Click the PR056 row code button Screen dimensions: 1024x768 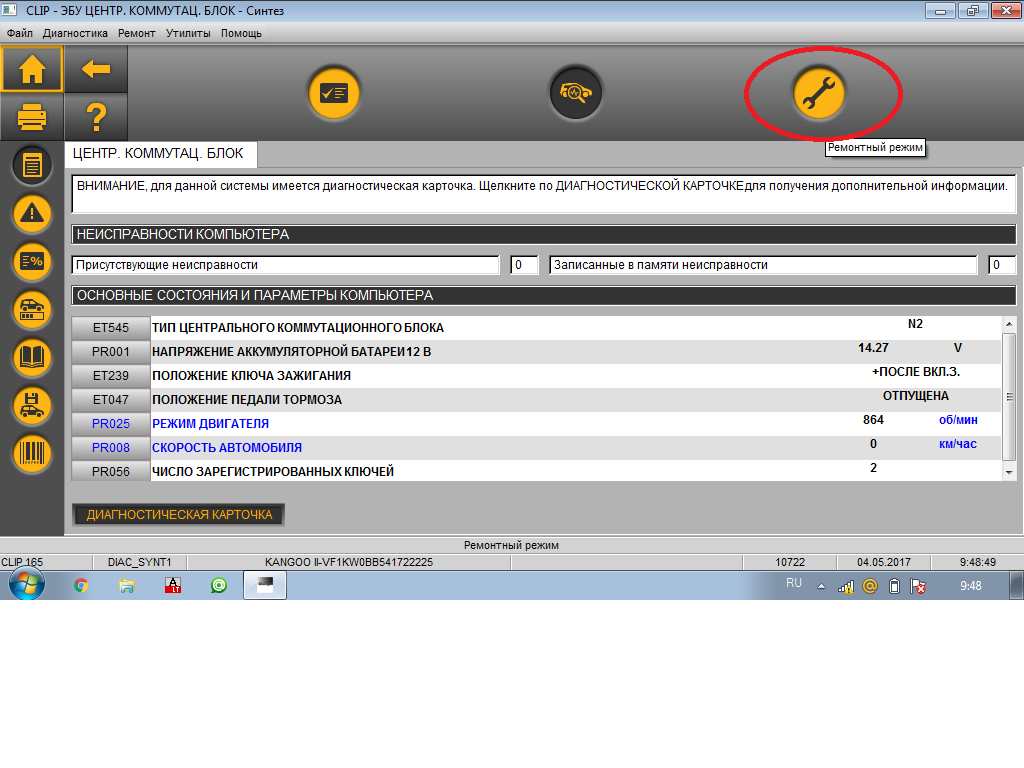click(x=111, y=472)
